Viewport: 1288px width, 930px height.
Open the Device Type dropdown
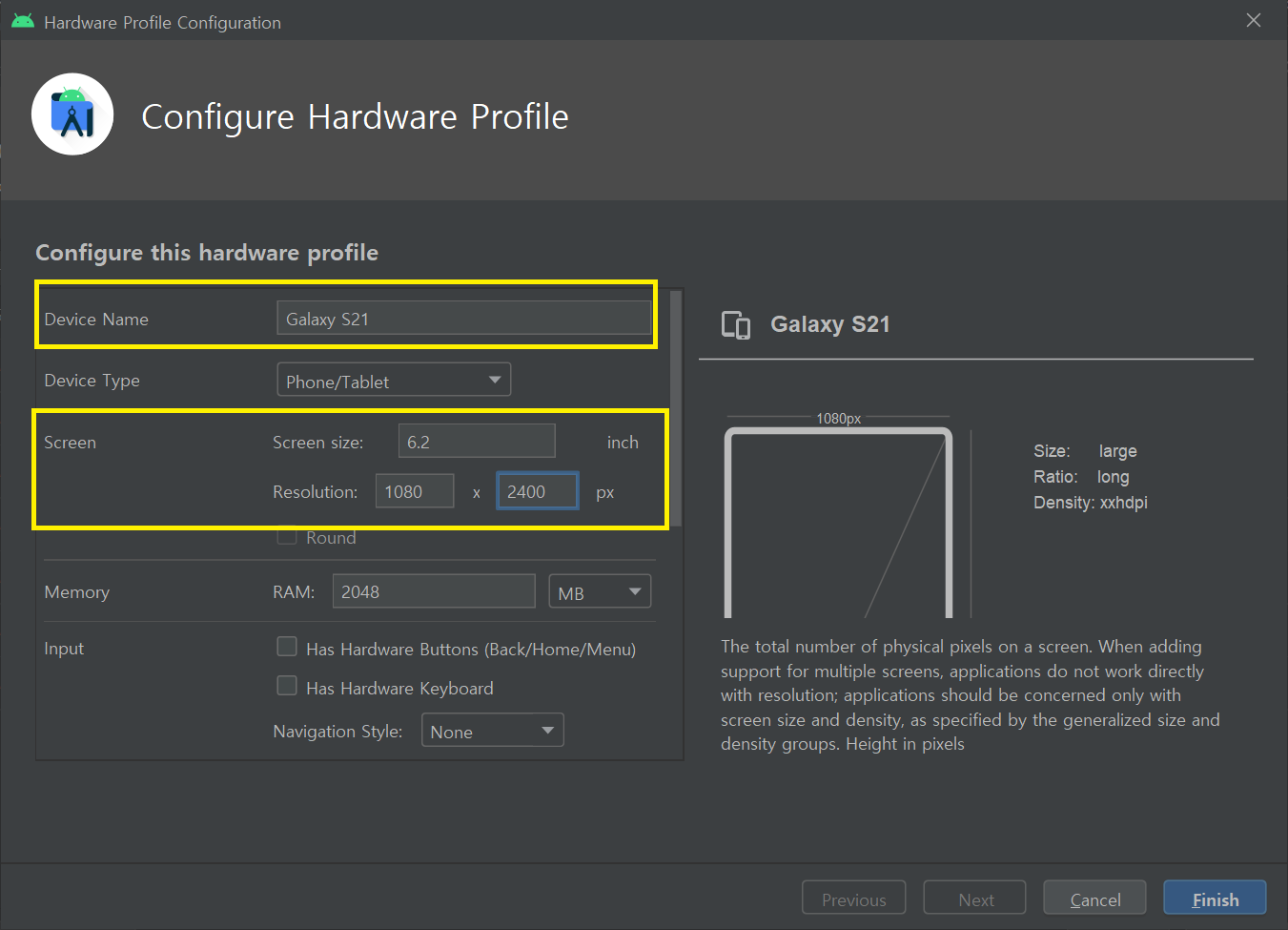coord(394,381)
